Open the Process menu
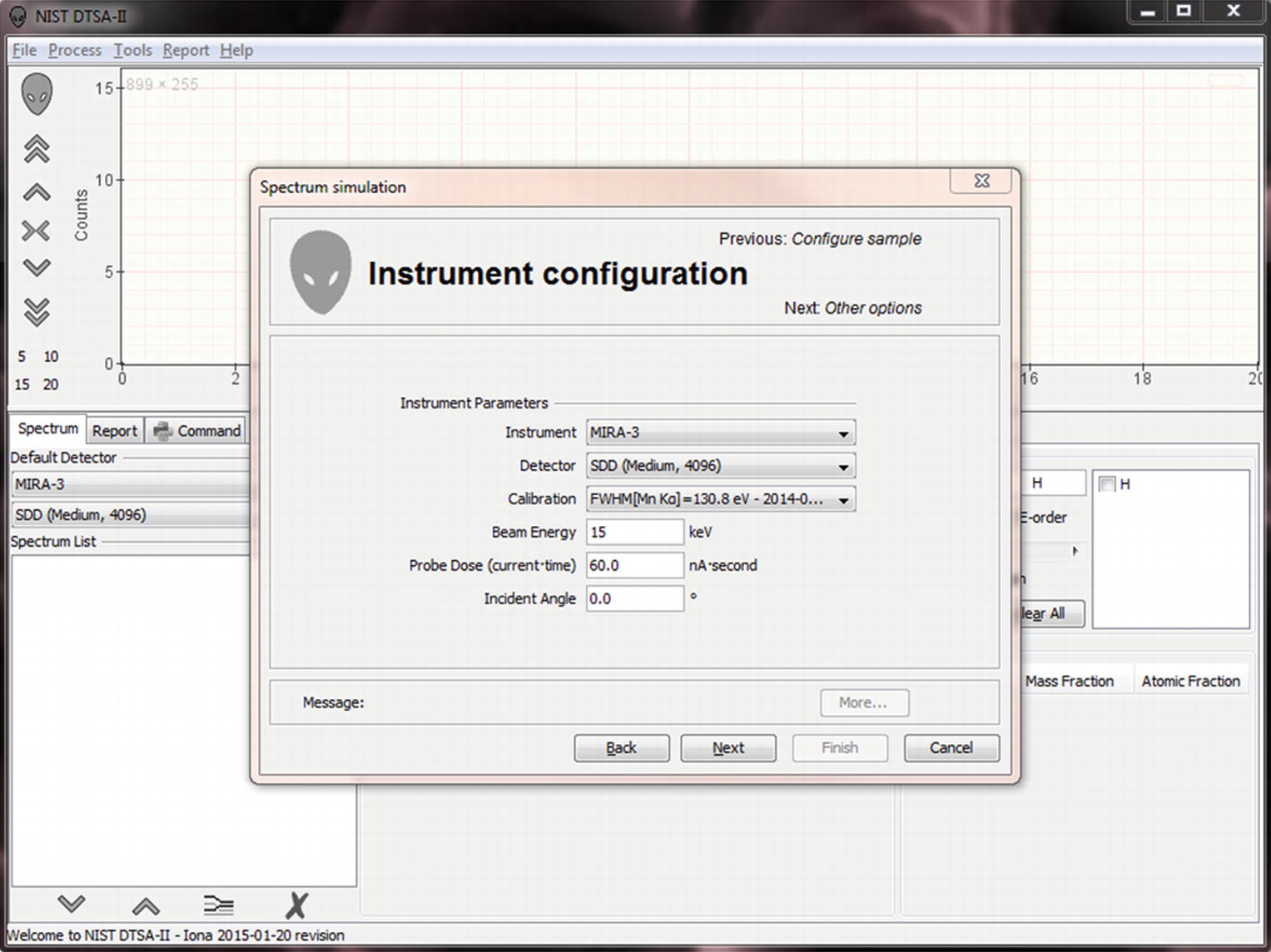 click(x=75, y=50)
